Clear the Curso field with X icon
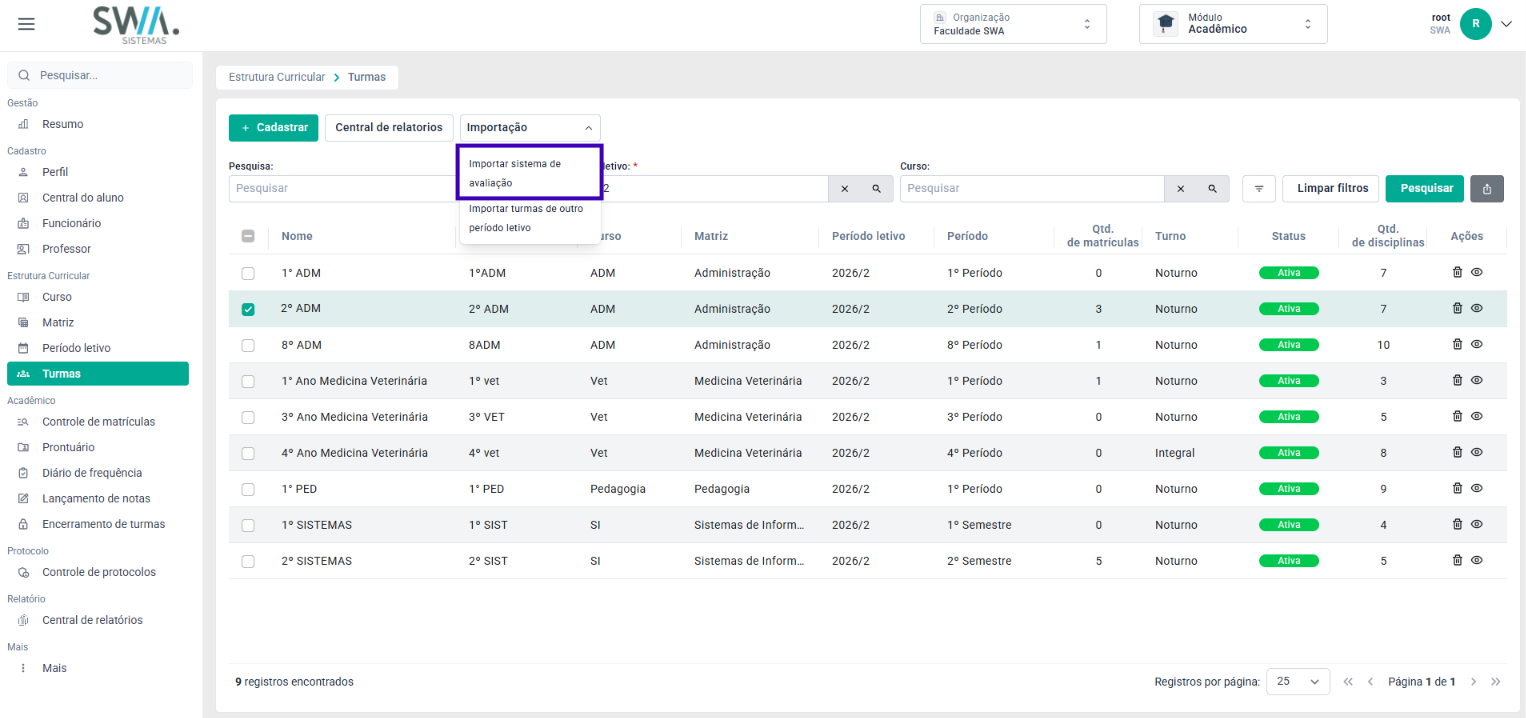Image resolution: width=1526 pixels, height=718 pixels. 1180,188
